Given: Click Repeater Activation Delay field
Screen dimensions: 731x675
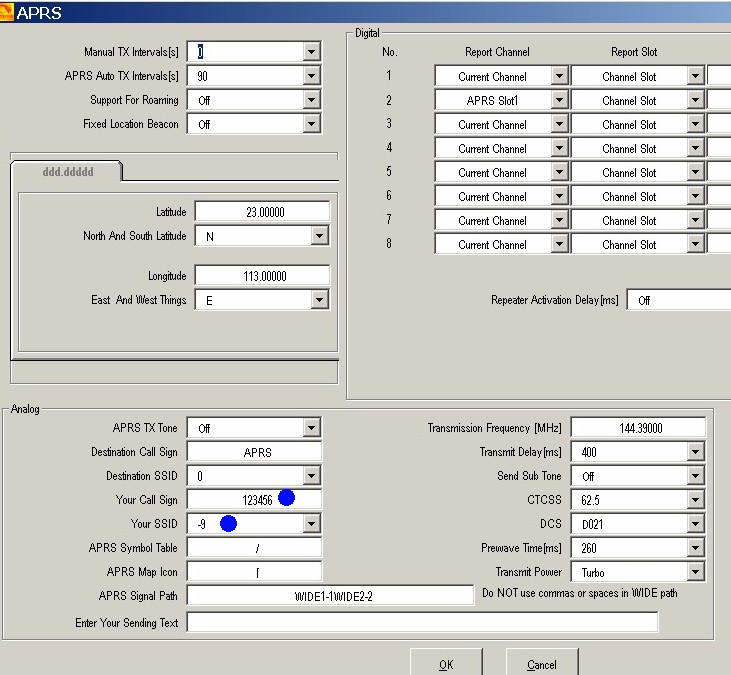Looking at the screenshot, I should click(x=679, y=300).
